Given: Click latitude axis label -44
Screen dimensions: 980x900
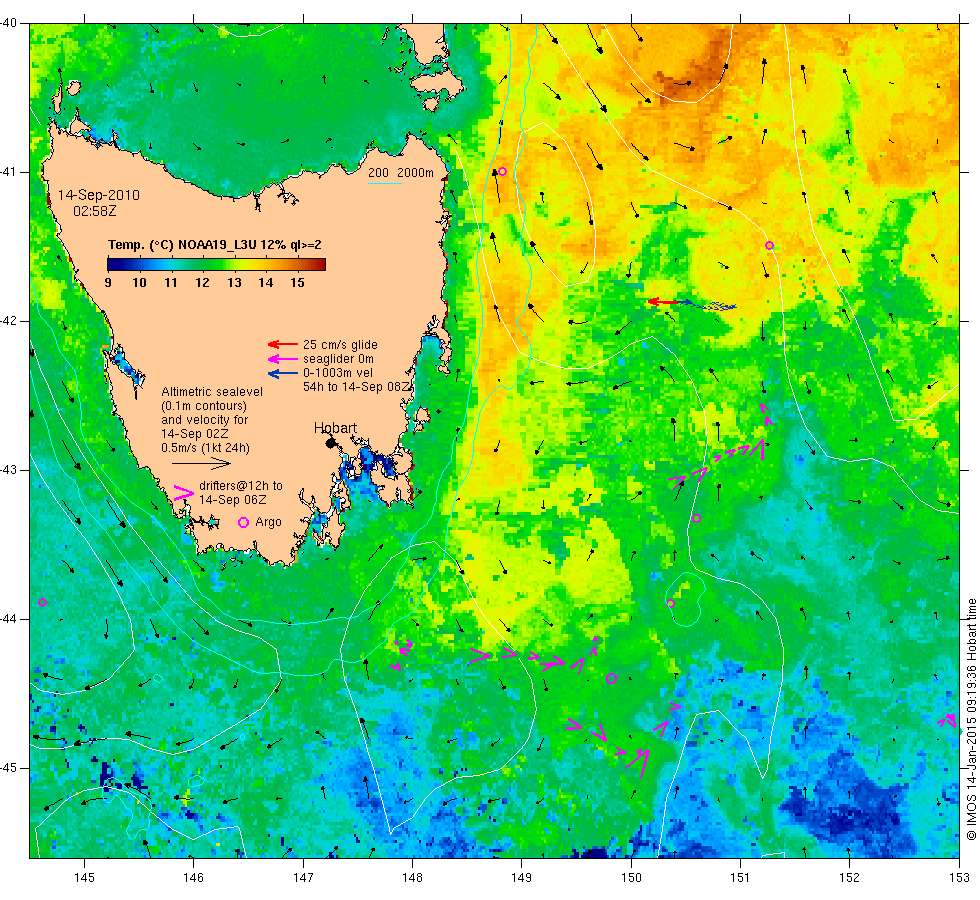Looking at the screenshot, I should [9, 619].
